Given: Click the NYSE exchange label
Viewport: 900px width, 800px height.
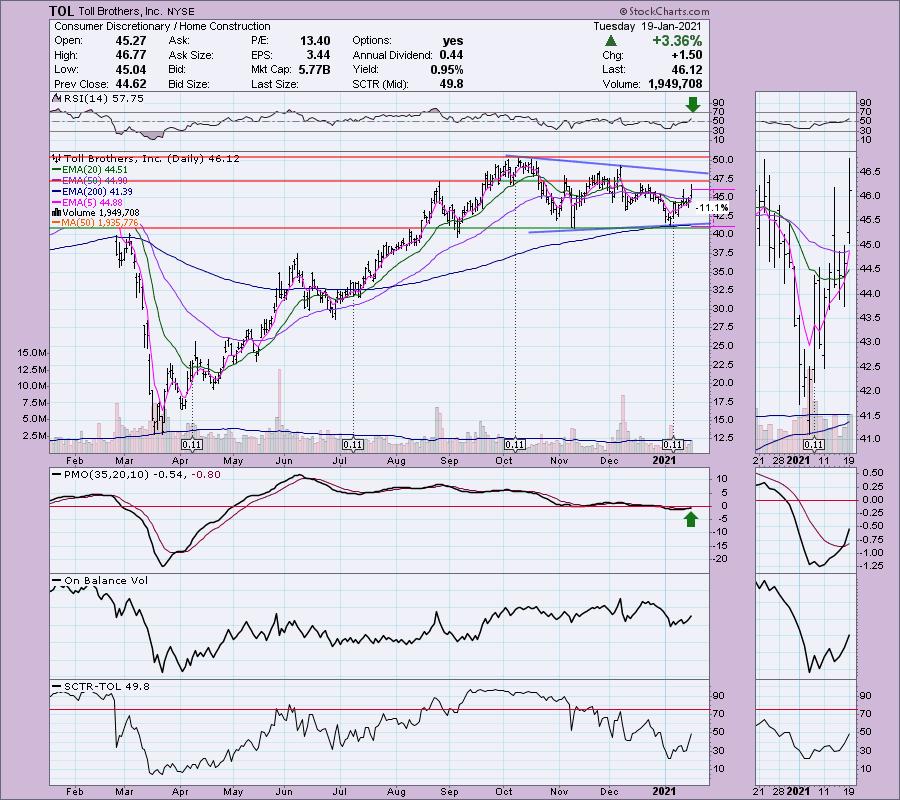Looking at the screenshot, I should click(x=181, y=11).
